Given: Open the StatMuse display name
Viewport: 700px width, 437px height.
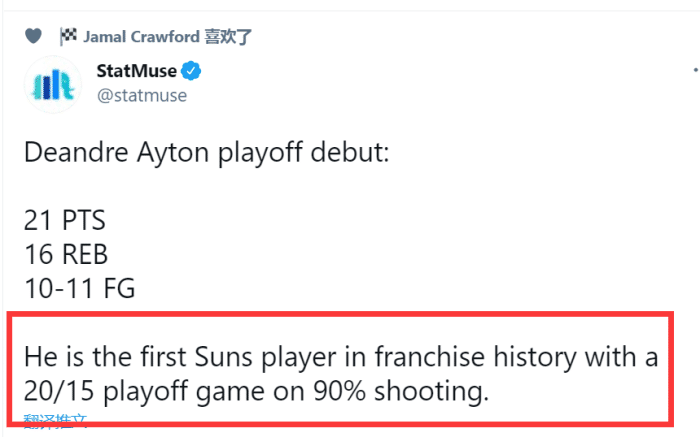Looking at the screenshot, I should tap(136, 72).
